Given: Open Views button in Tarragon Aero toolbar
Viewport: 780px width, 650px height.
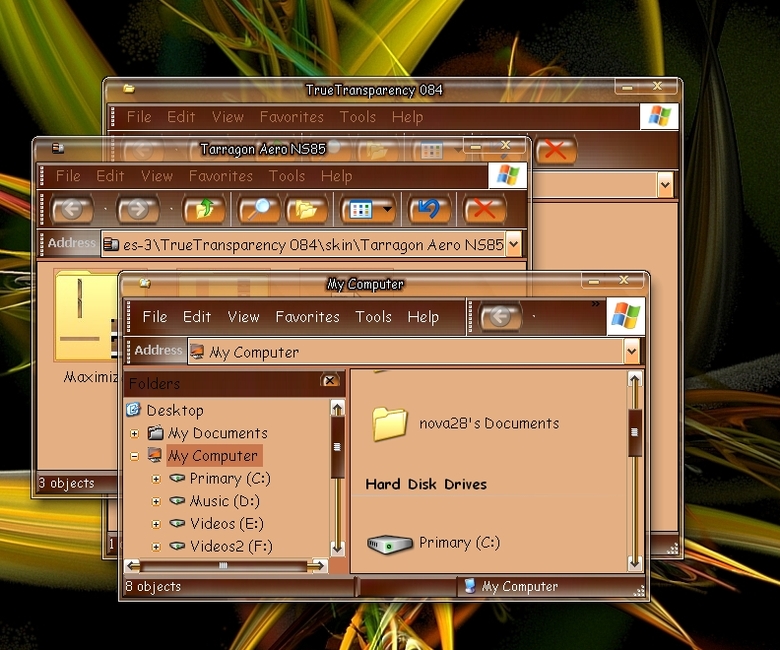Looking at the screenshot, I should click(362, 209).
